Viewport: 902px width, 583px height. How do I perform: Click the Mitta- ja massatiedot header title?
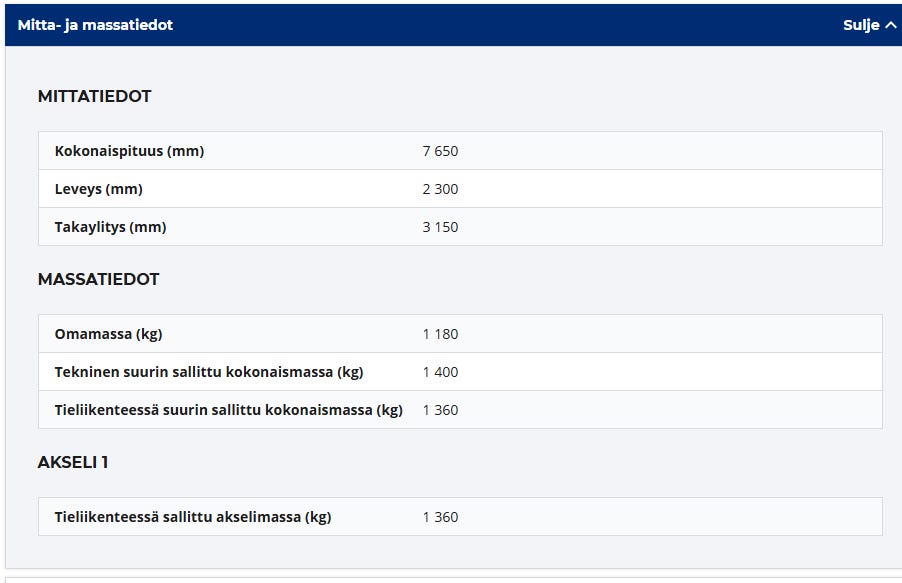[95, 25]
